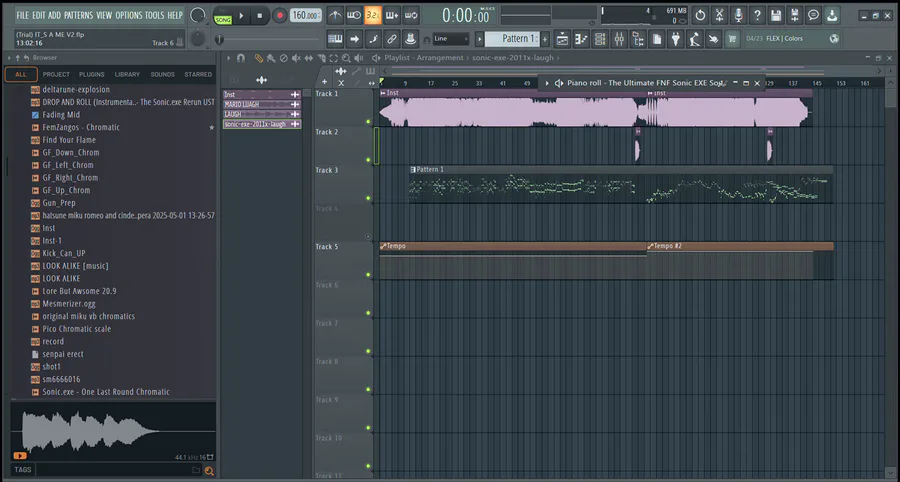
Task: Open the Playlist view icon
Action: pos(562,39)
